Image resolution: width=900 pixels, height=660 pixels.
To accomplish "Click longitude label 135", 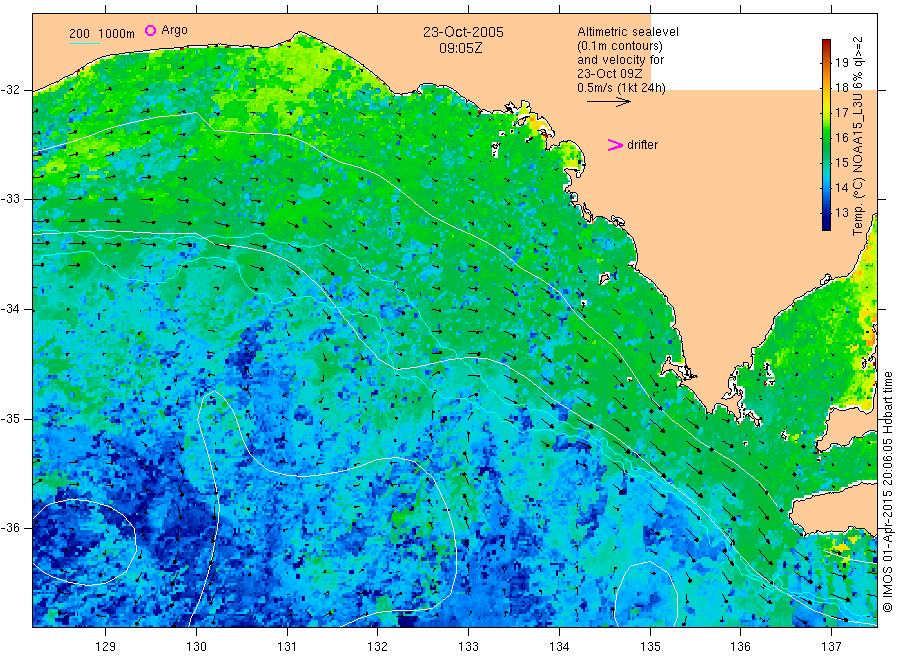I will [650, 647].
